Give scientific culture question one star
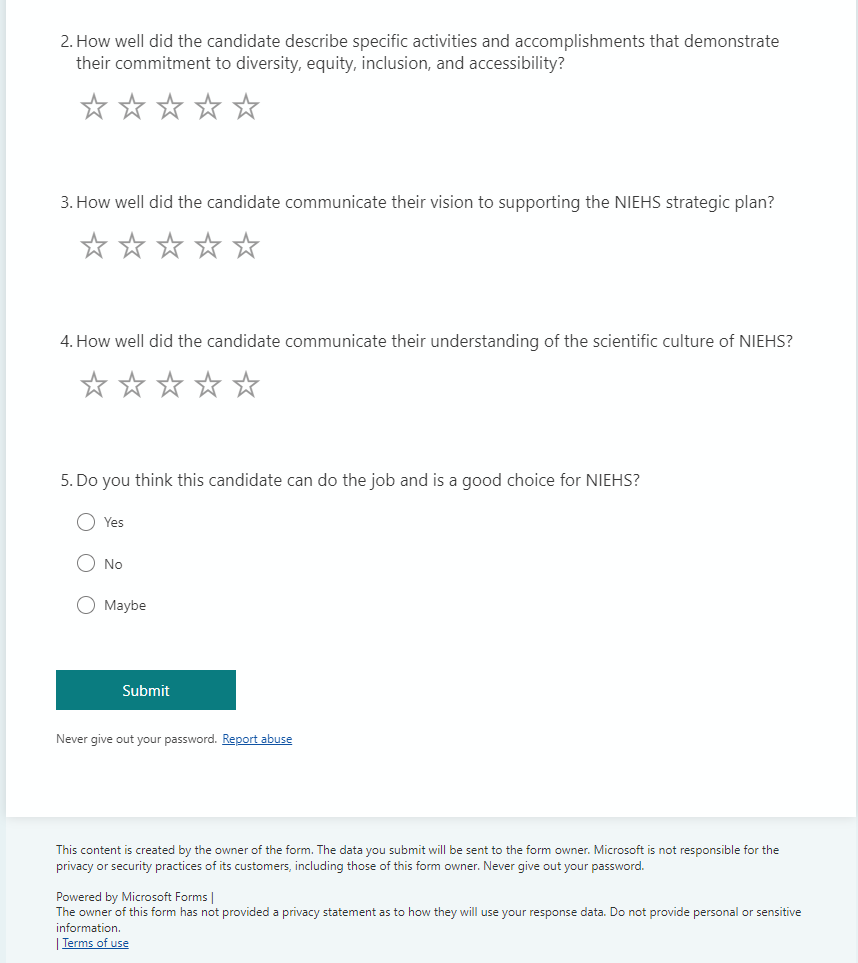The width and height of the screenshot is (858, 963). pos(94,385)
